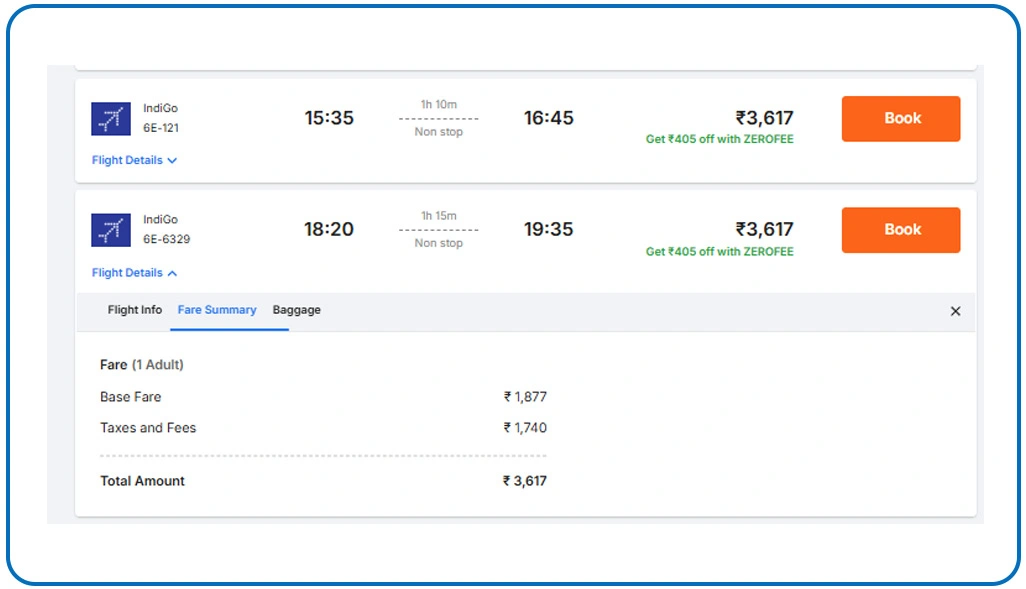Click the Total Amount value ₹3,617
This screenshot has width=1026, height=589.
[525, 481]
